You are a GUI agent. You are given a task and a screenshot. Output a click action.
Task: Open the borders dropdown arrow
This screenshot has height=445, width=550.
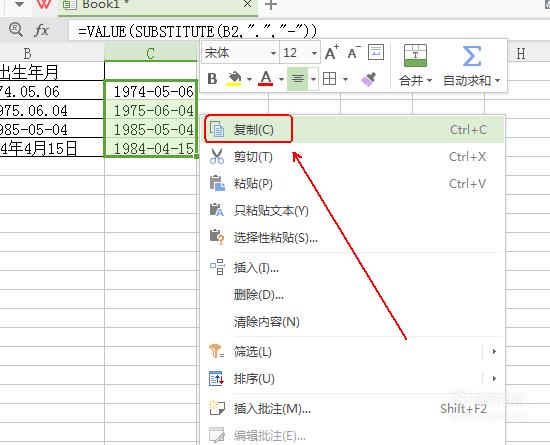click(x=346, y=80)
